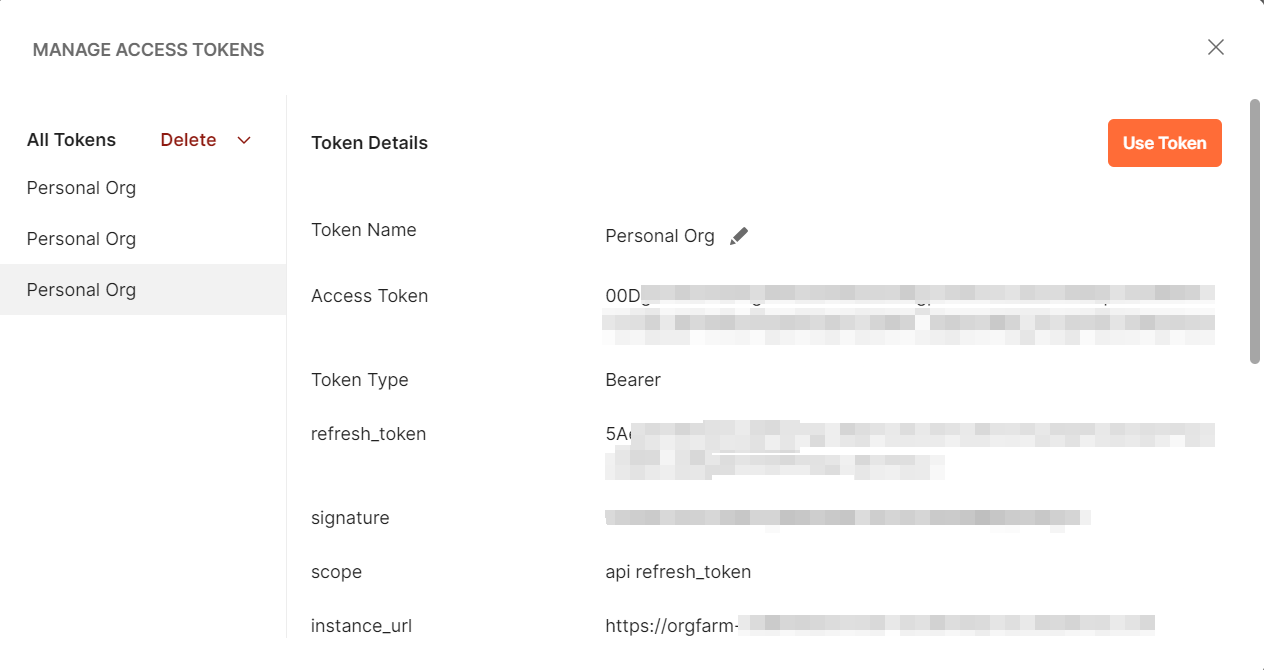The height and width of the screenshot is (670, 1264).
Task: Select the second Personal Org token
Action: click(x=81, y=239)
